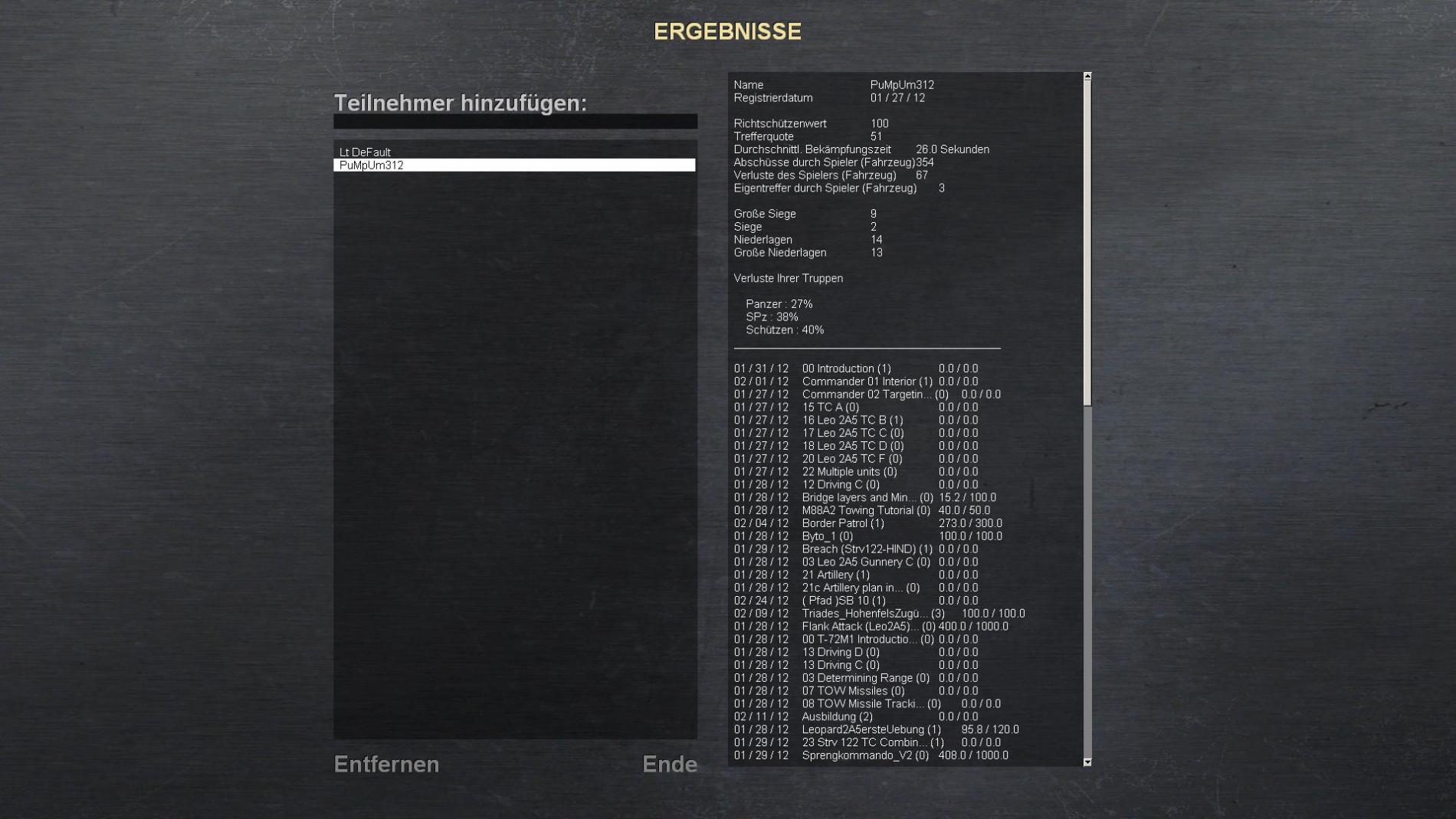Click scrollbar track below the thumb

pyautogui.click(x=1087, y=582)
